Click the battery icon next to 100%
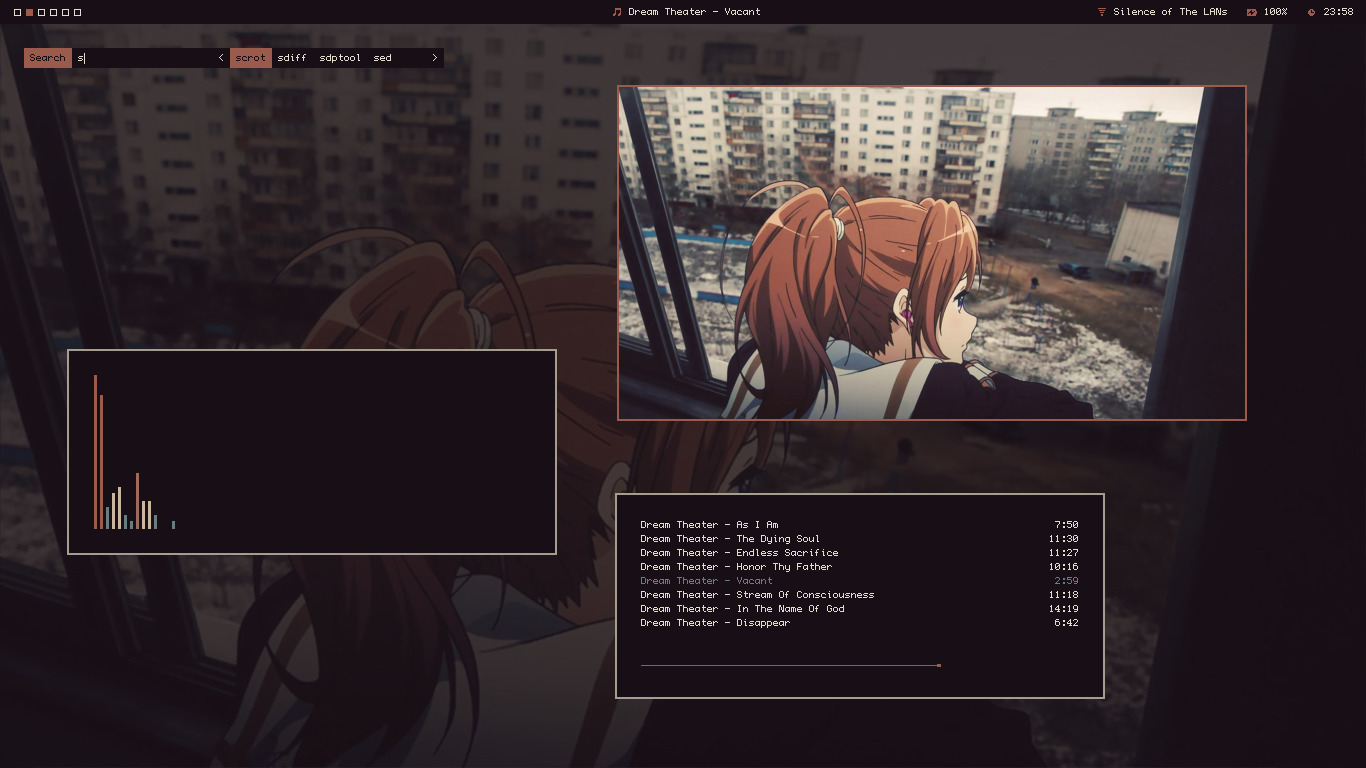 tap(1252, 12)
